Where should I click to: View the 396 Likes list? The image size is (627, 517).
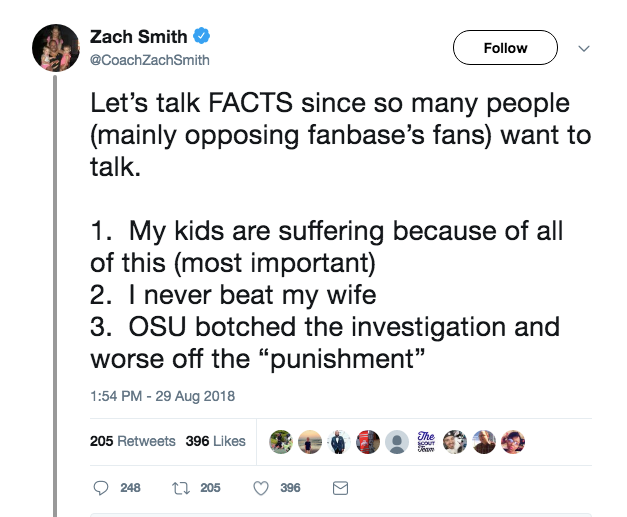click(215, 441)
